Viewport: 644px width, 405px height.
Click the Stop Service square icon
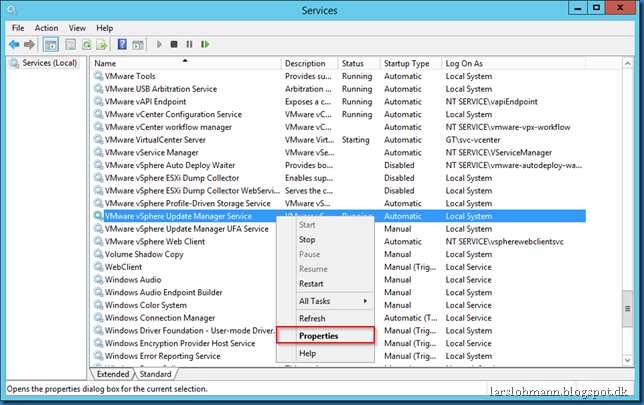click(174, 44)
